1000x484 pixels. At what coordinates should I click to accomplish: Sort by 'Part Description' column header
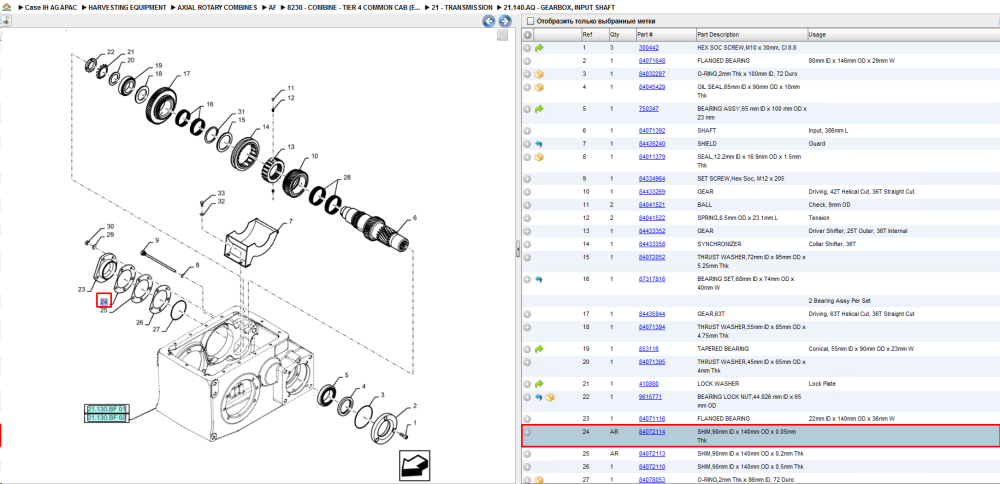751,34
